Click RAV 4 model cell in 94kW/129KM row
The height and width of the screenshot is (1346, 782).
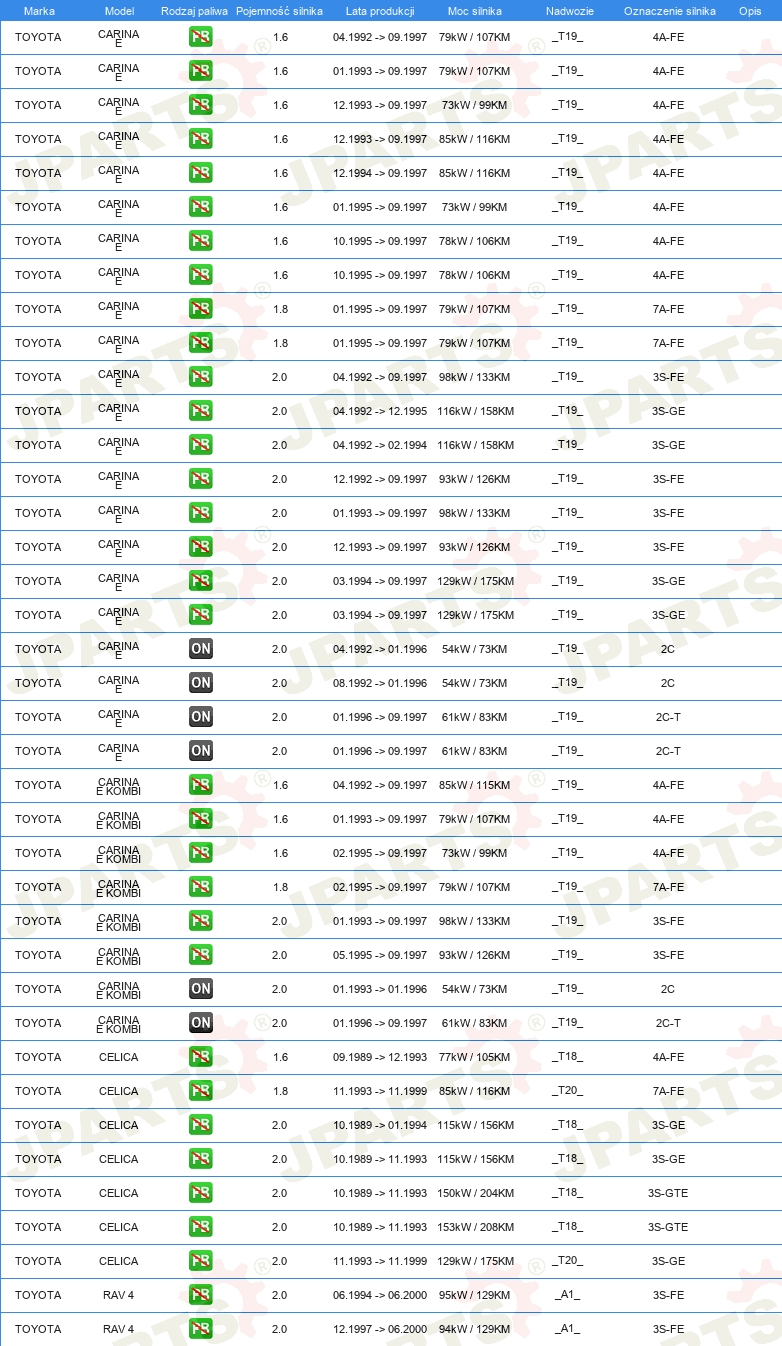click(x=118, y=1329)
